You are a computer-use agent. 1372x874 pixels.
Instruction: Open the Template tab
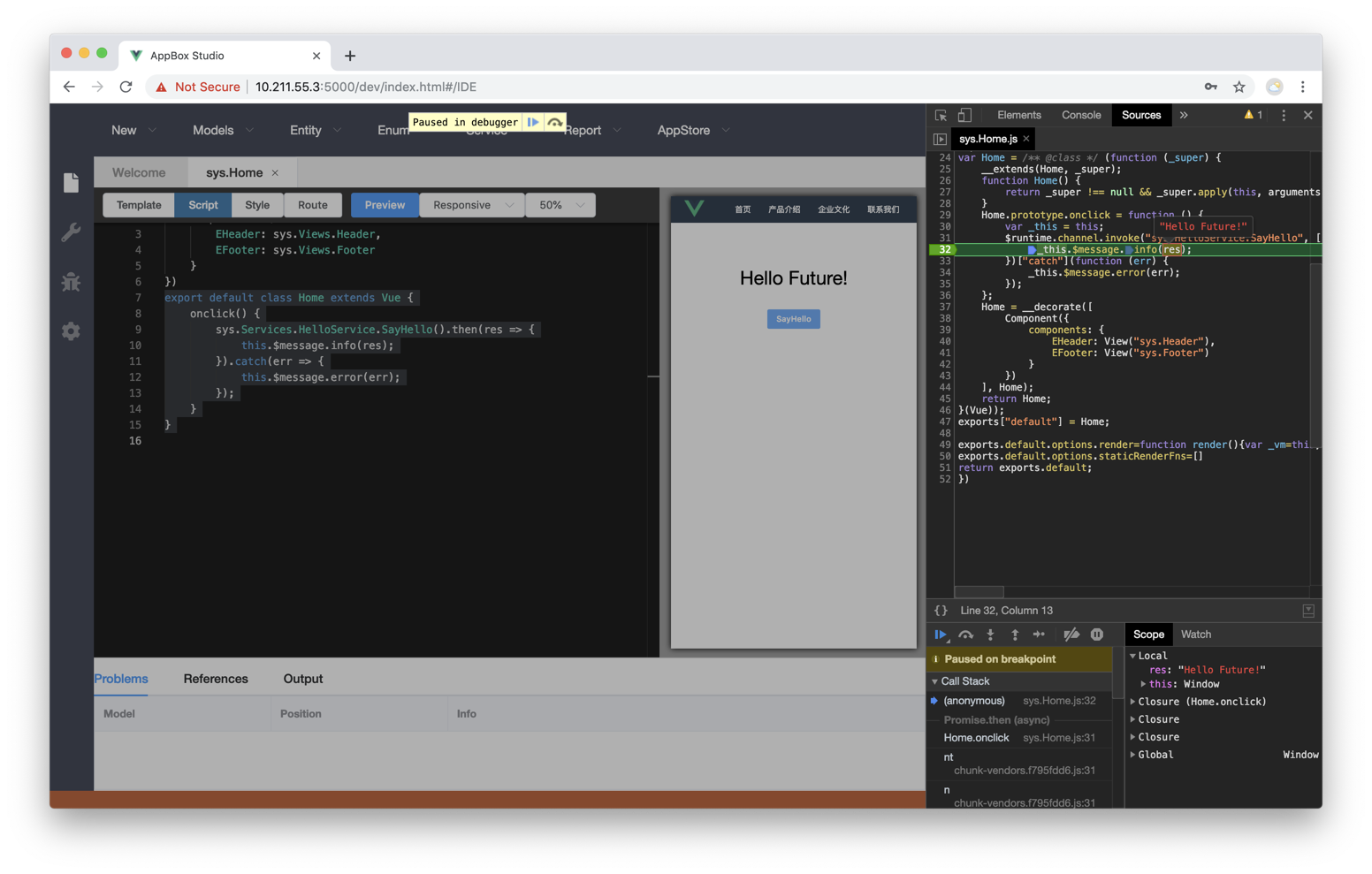coord(139,205)
